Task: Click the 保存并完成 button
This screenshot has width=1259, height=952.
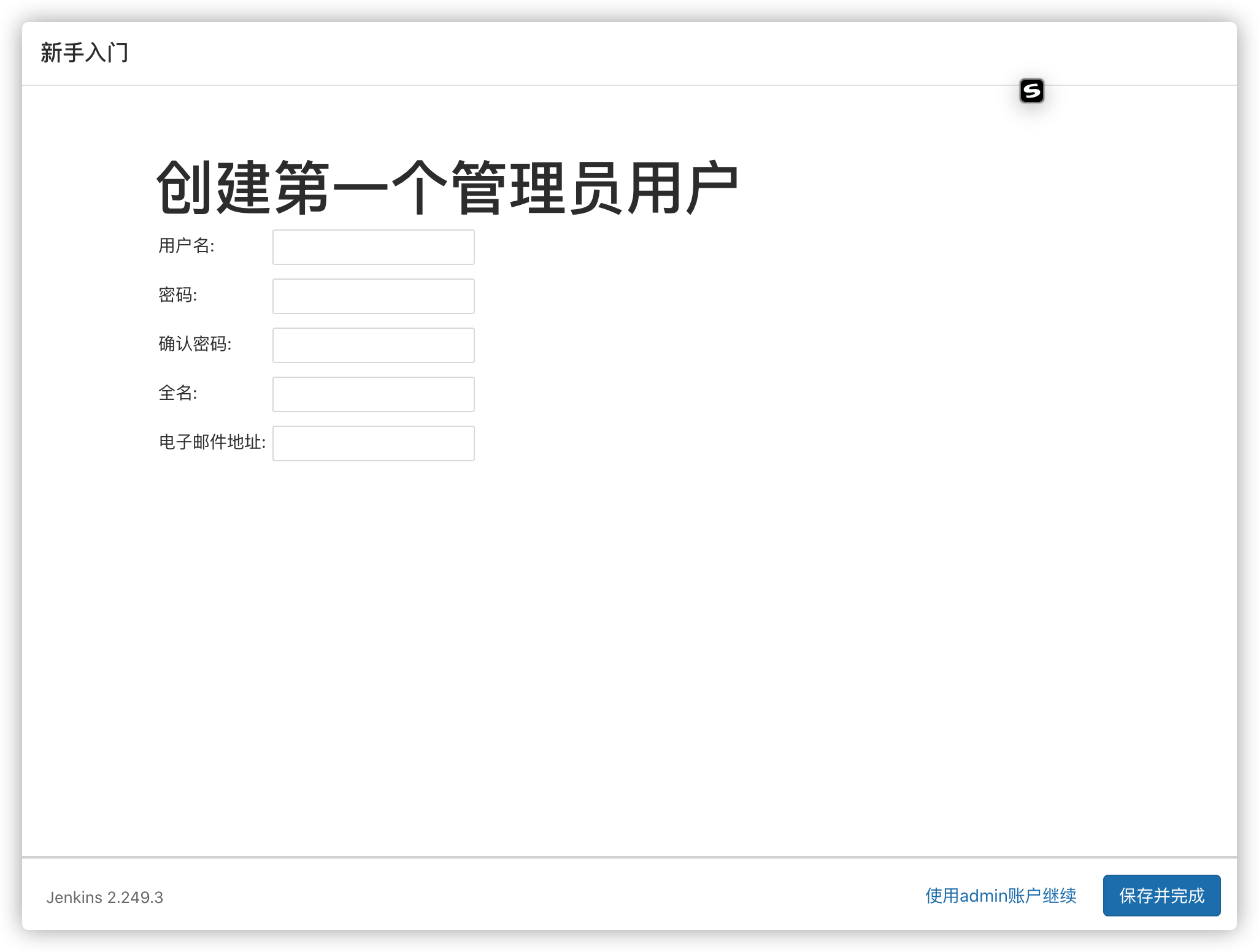Action: (1161, 896)
